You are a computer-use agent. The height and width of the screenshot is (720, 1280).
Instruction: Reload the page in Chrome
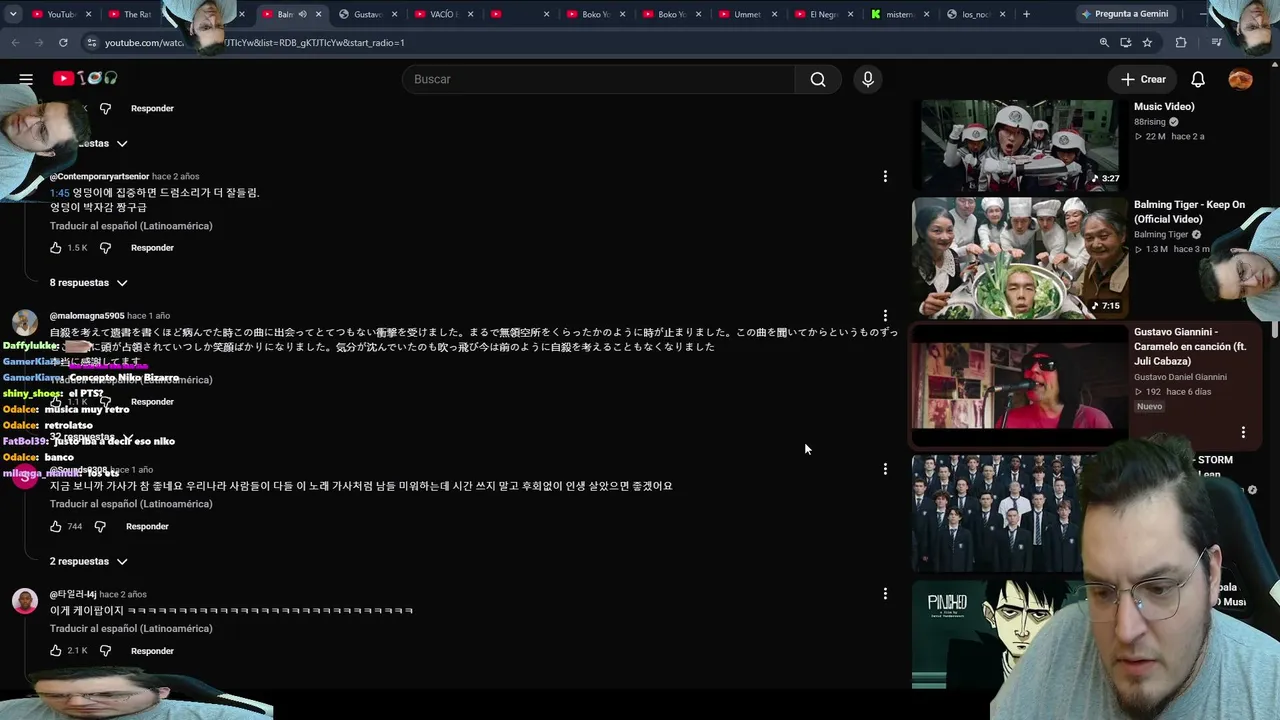[63, 43]
